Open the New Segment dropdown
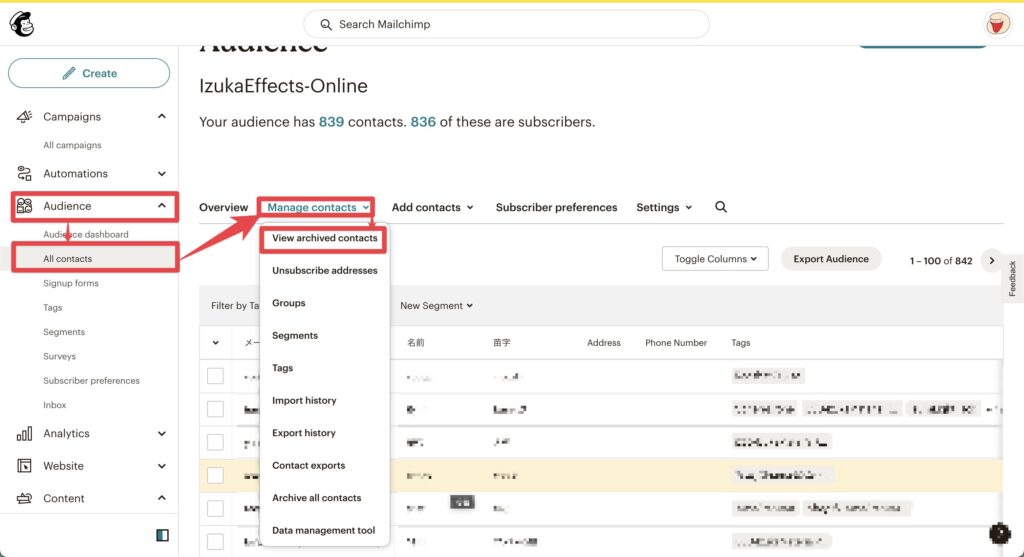 436,306
